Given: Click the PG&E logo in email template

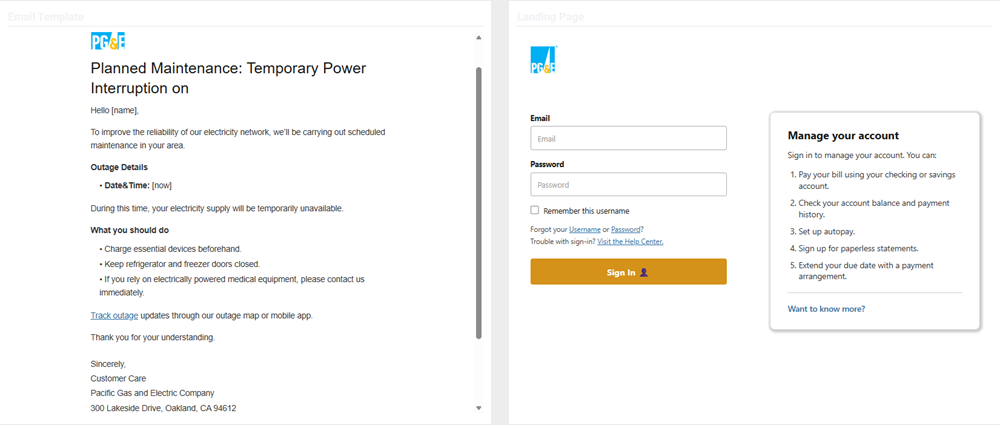Looking at the screenshot, I should [108, 41].
